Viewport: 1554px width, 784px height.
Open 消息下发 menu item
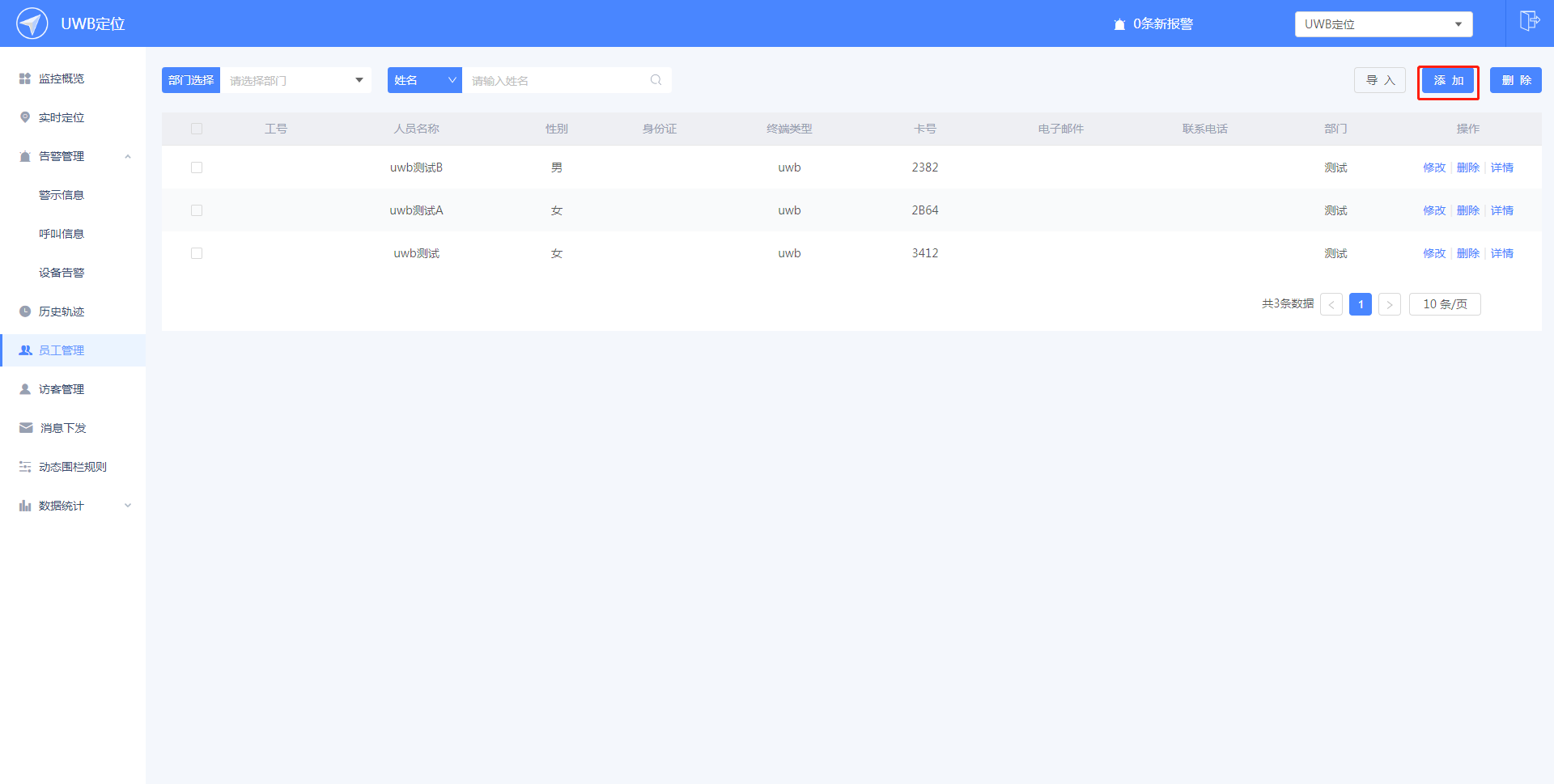(73, 428)
